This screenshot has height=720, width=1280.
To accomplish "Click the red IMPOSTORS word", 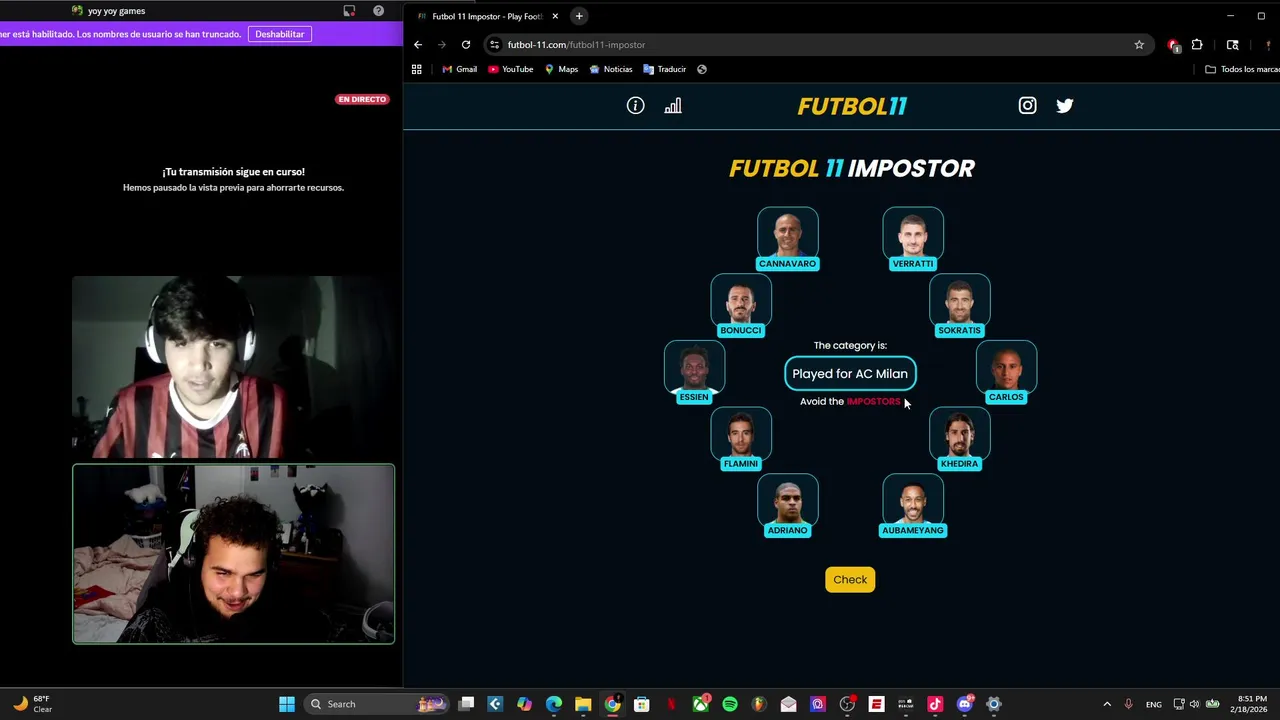I will point(873,401).
